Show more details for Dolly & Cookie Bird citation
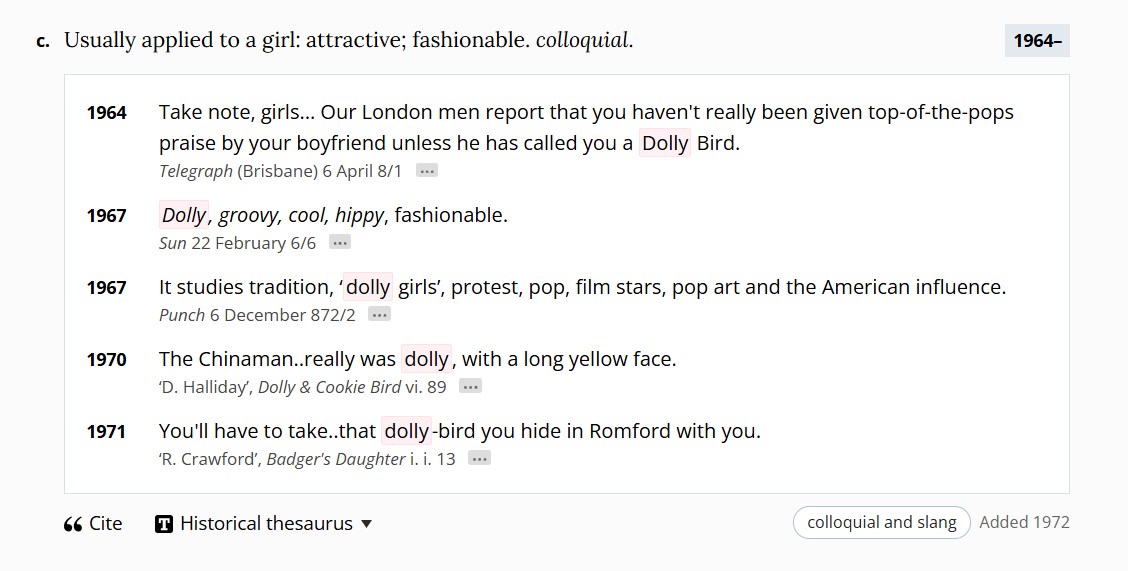Image resolution: width=1128 pixels, height=571 pixels. click(x=470, y=387)
